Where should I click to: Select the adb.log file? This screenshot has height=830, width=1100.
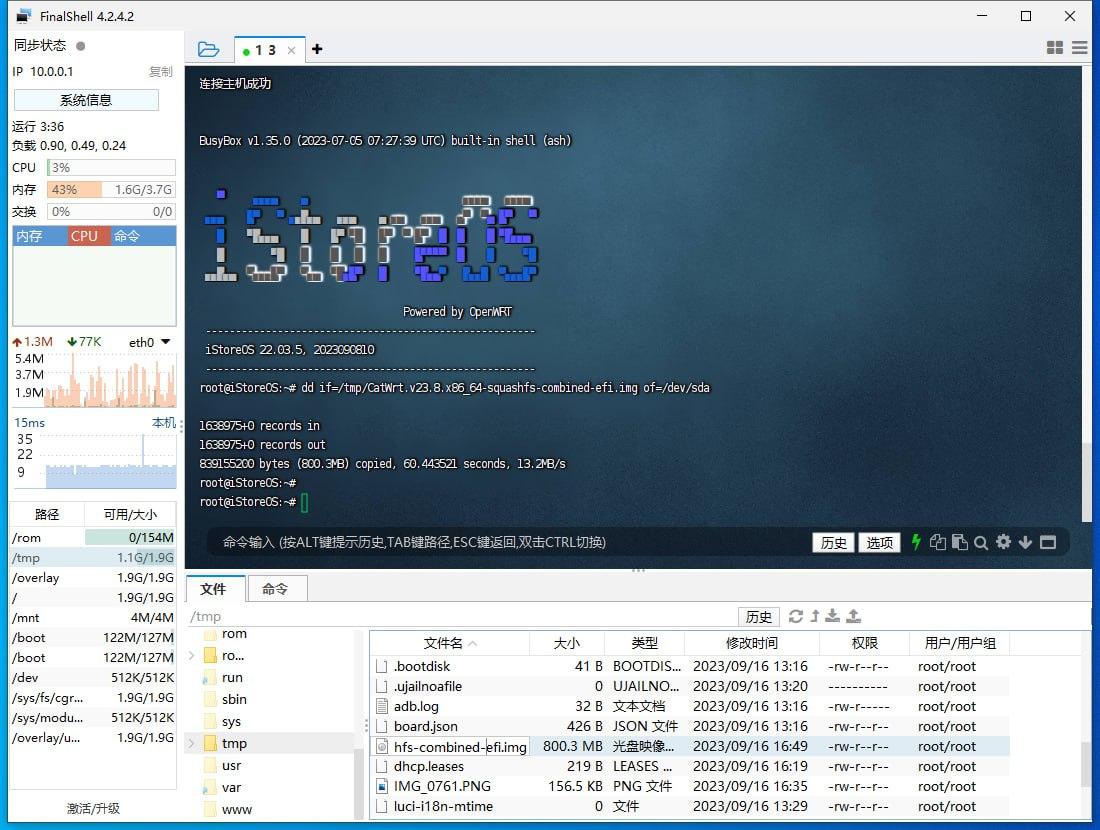[x=690, y=706]
